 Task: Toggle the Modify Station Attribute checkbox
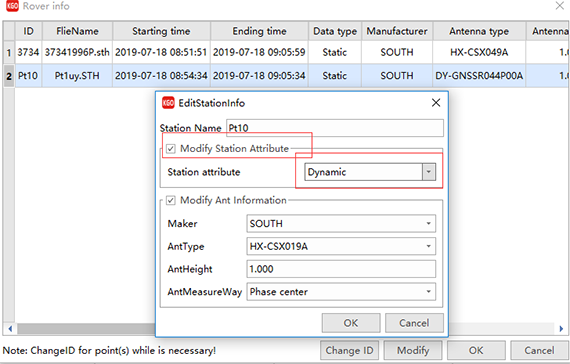[170, 149]
